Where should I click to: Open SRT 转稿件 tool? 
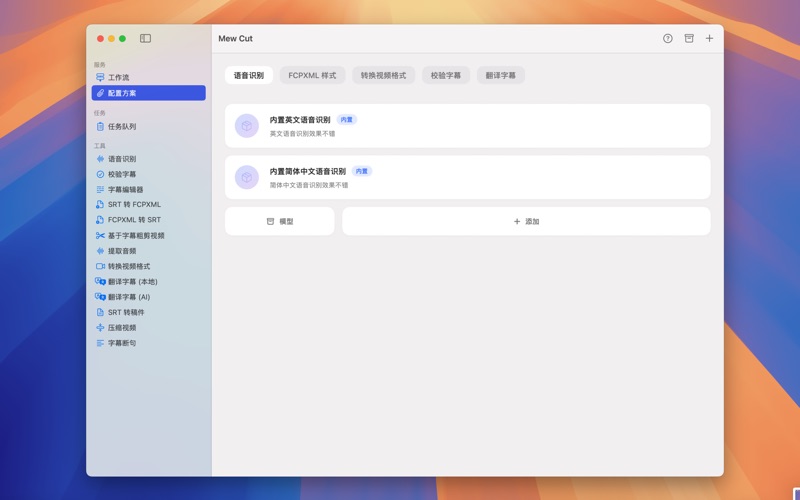(x=148, y=312)
